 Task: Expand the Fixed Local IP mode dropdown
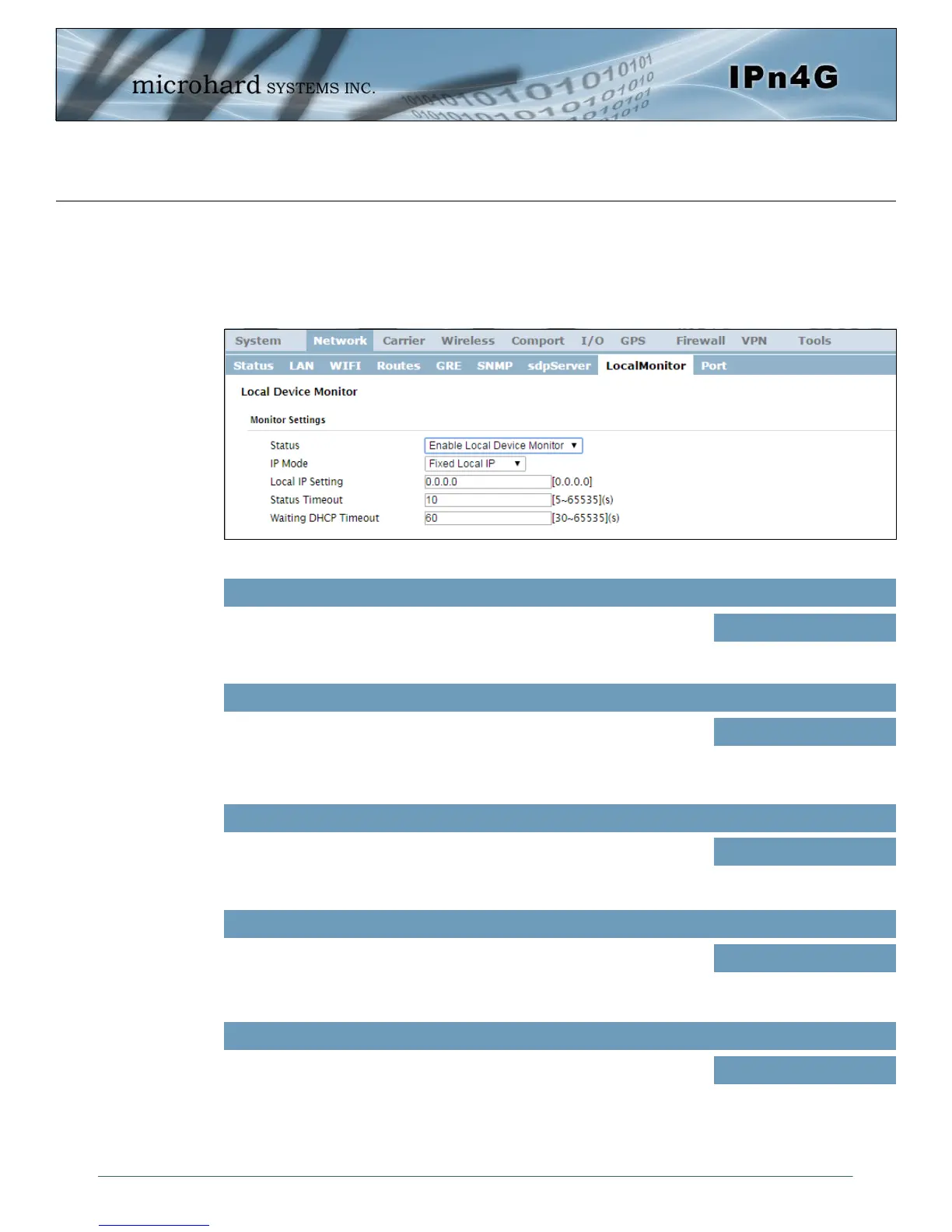pyautogui.click(x=475, y=464)
